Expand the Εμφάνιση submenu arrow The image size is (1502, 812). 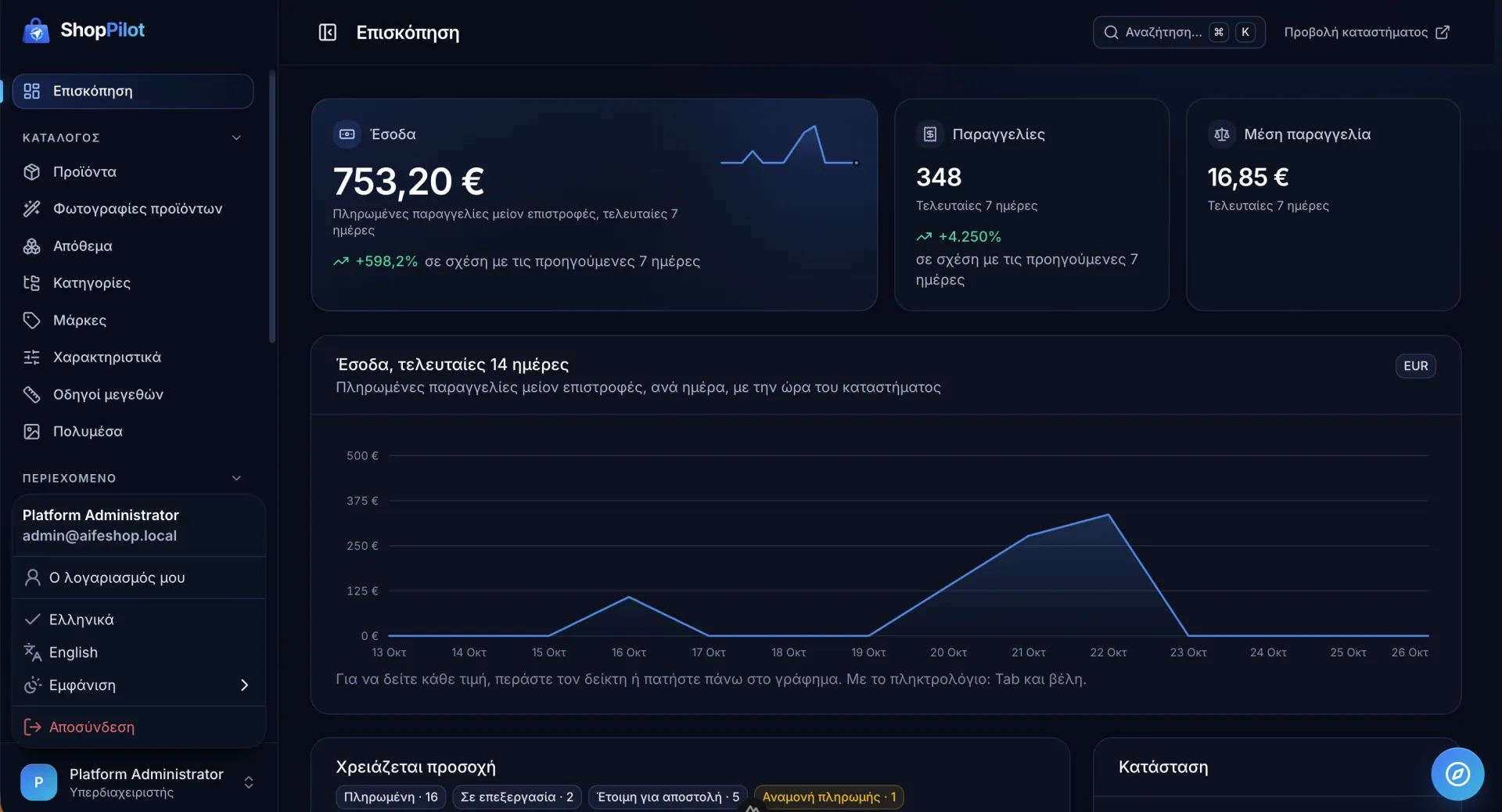click(x=244, y=685)
